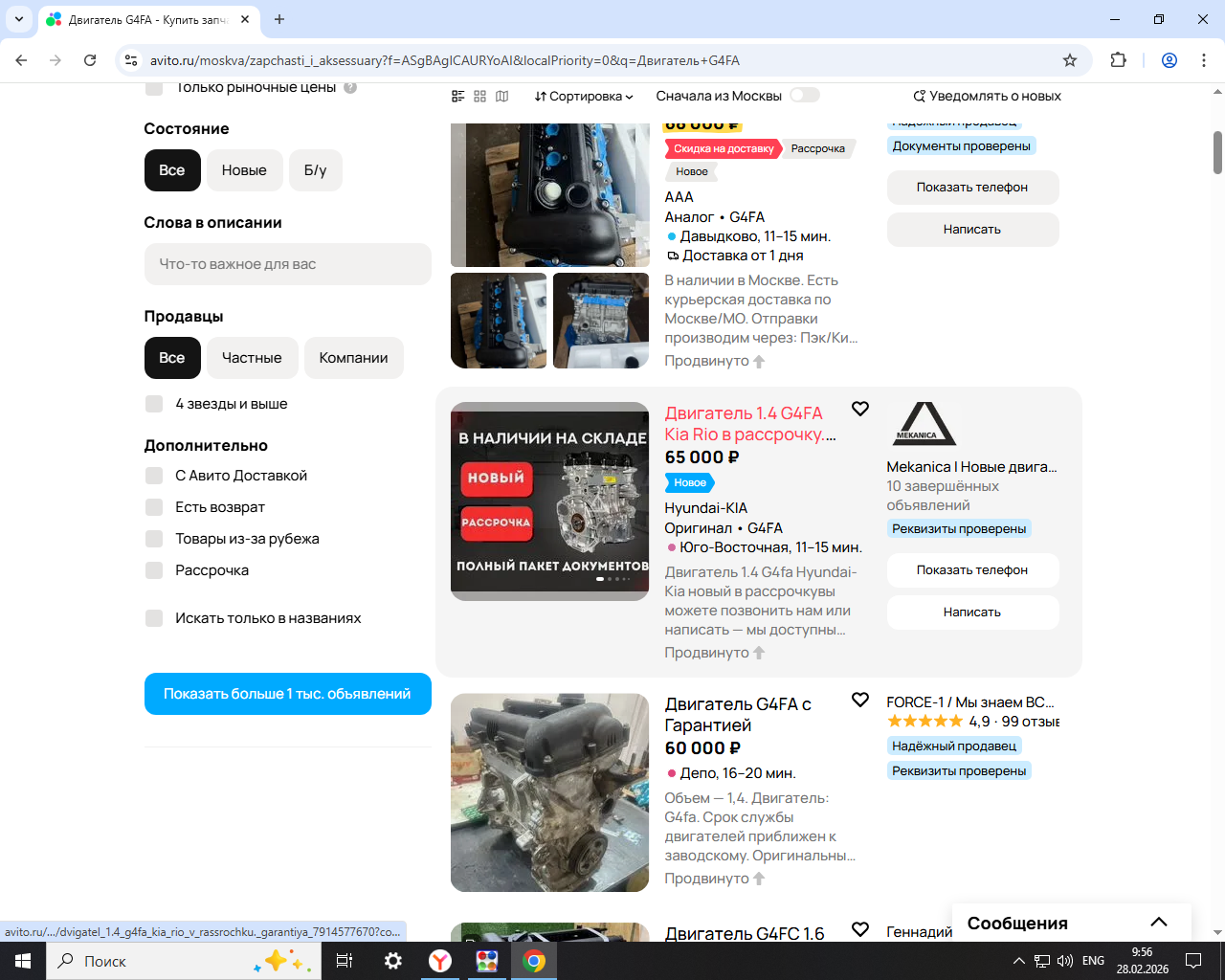Open Mekanica В наличии на складе image
Screen dimensions: 1225x980
point(550,501)
